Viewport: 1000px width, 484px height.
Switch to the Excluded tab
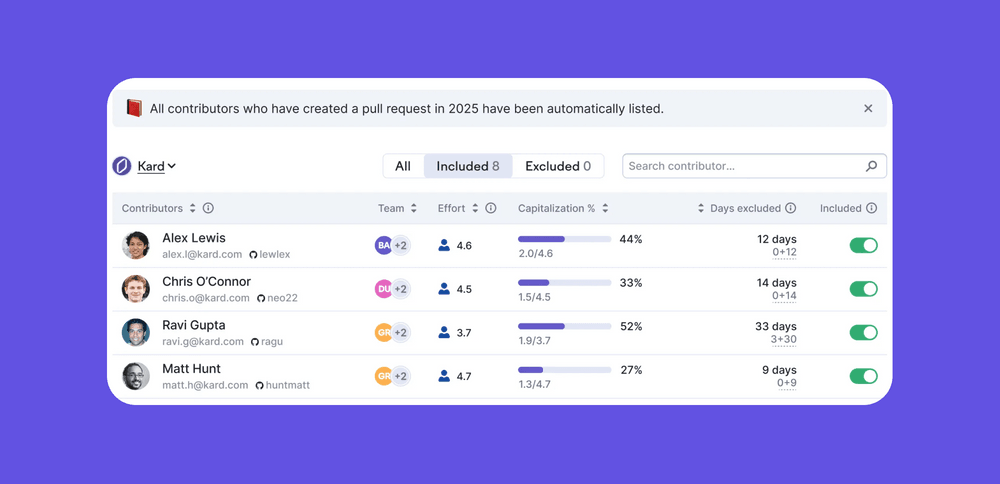tap(558, 166)
